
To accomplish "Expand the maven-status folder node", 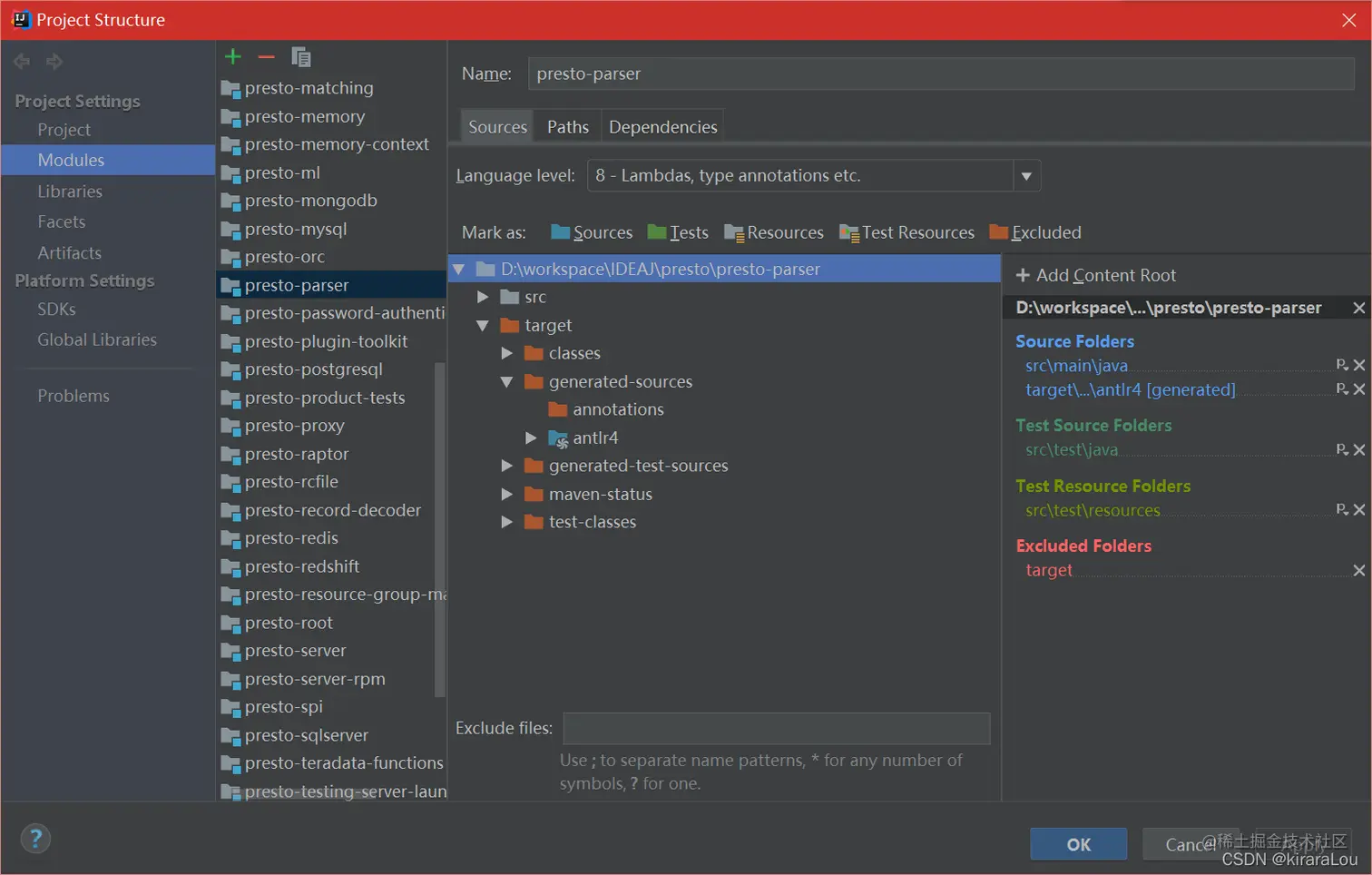I will click(x=507, y=494).
